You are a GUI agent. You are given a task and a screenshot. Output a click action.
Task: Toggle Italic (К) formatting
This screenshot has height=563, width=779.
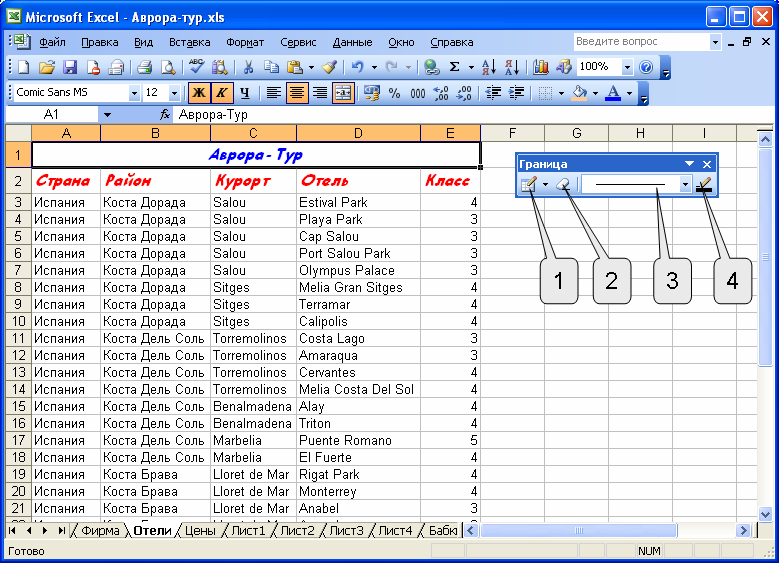221,93
